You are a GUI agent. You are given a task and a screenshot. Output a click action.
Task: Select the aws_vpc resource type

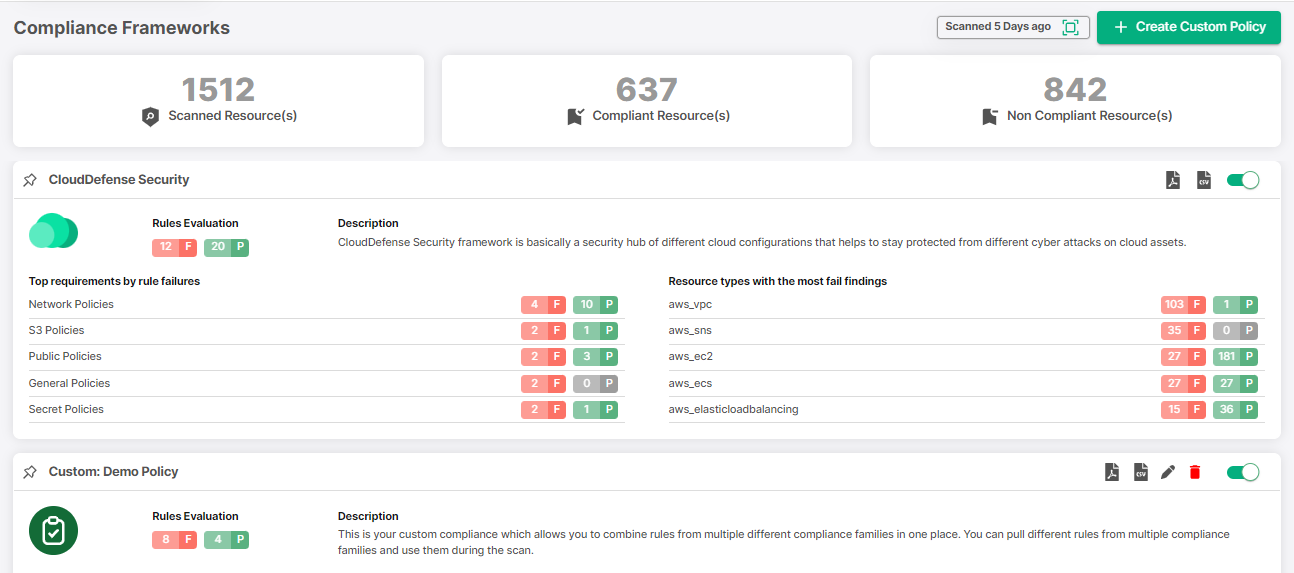point(965,305)
